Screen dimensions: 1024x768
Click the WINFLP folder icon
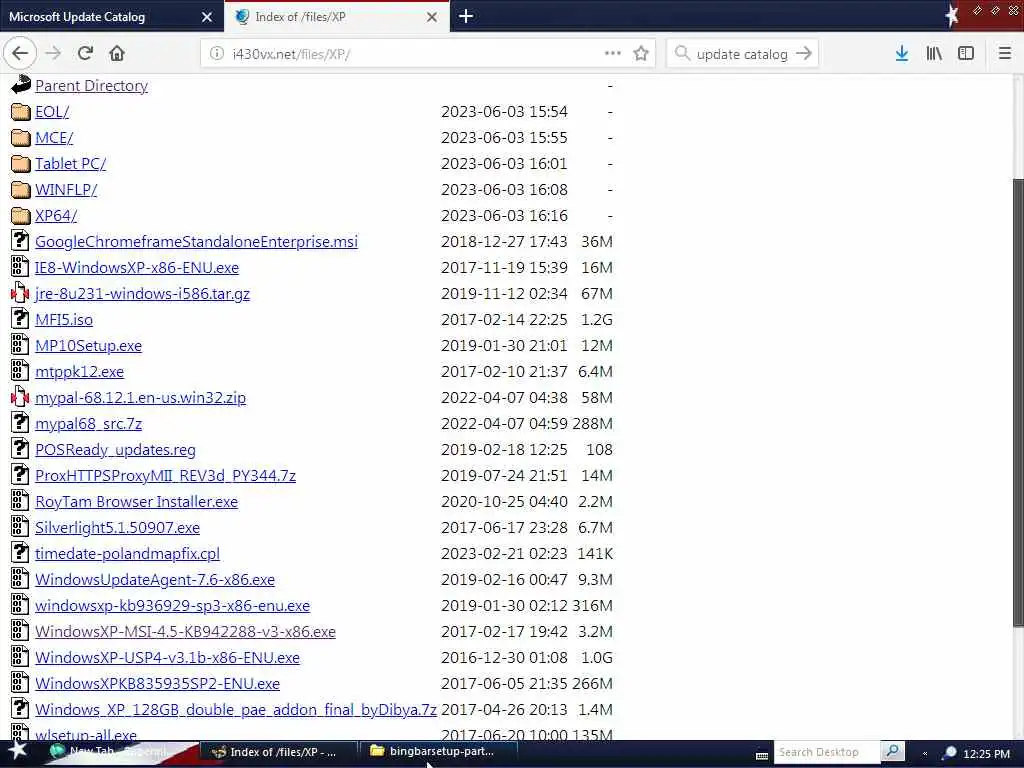tap(21, 189)
